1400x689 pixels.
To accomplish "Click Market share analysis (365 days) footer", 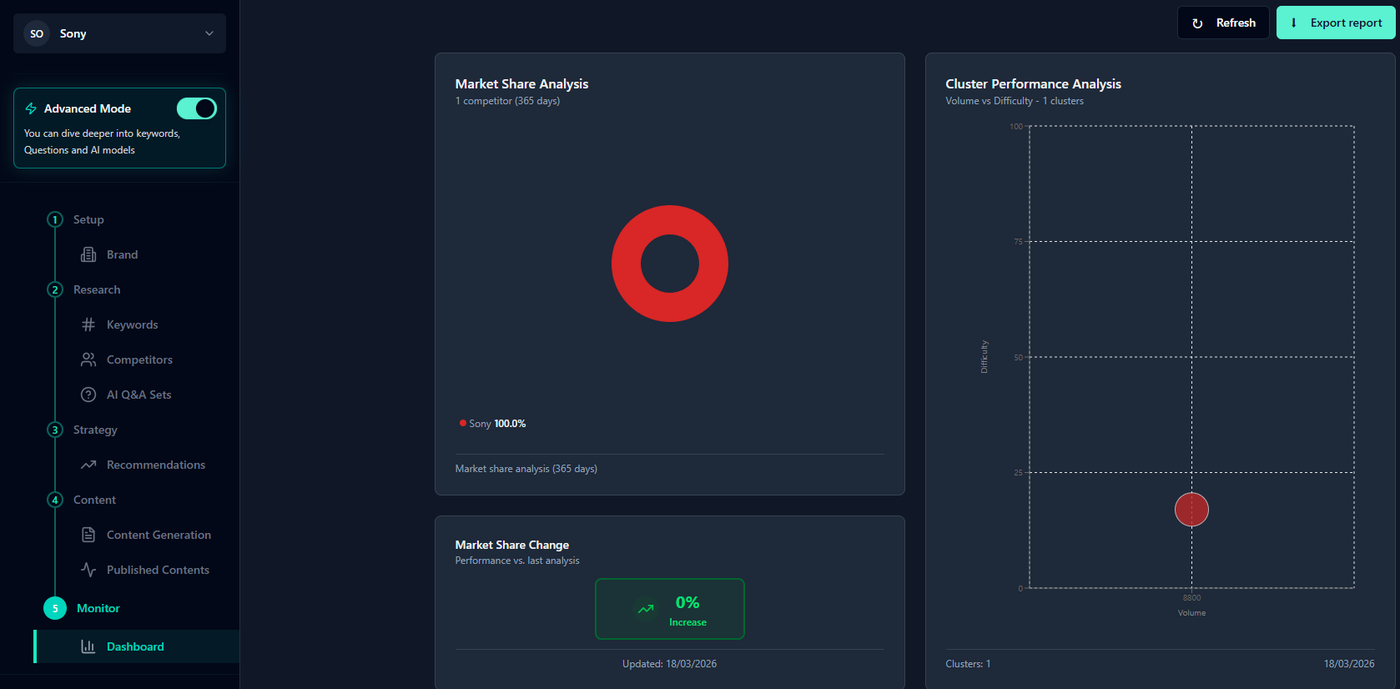I will point(526,468).
